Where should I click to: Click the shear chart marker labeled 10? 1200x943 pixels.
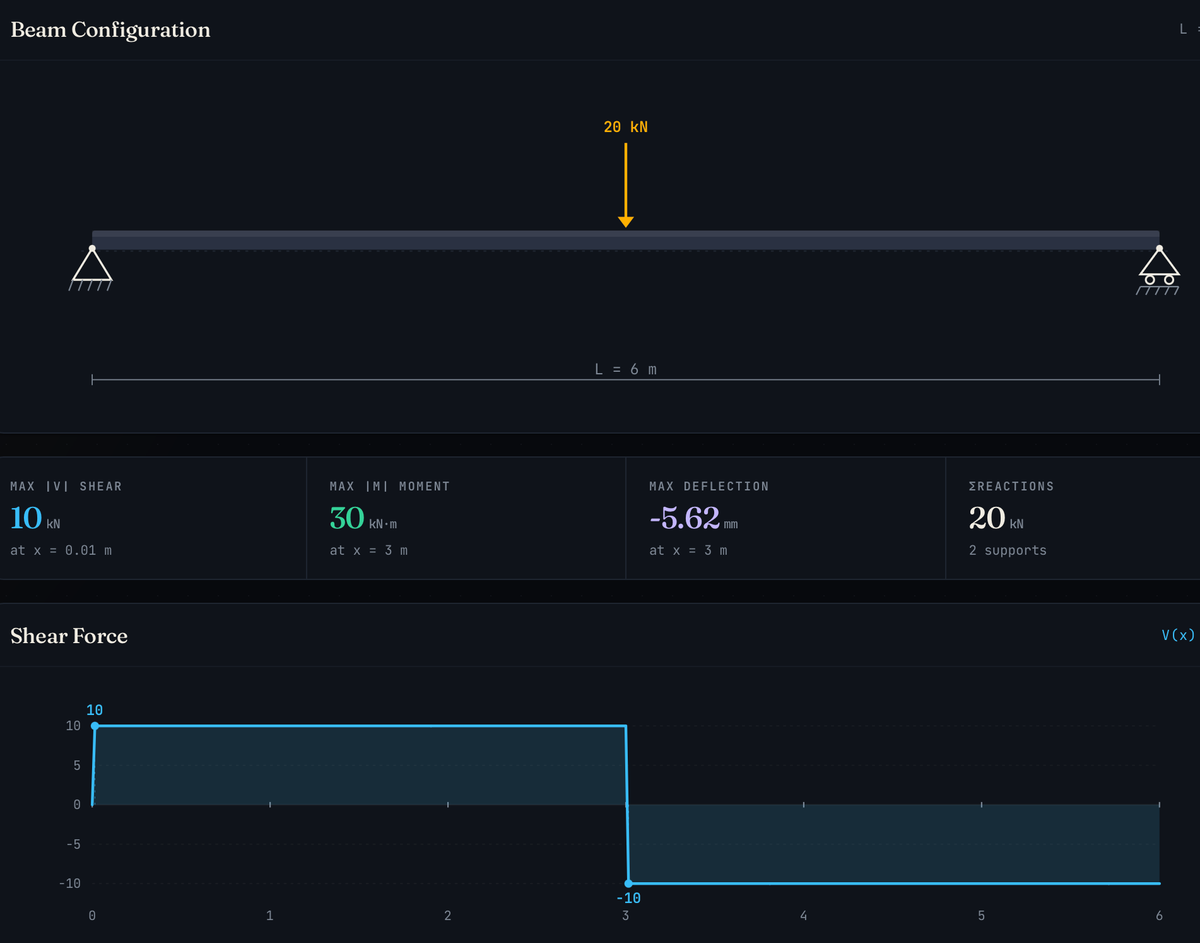point(94,726)
